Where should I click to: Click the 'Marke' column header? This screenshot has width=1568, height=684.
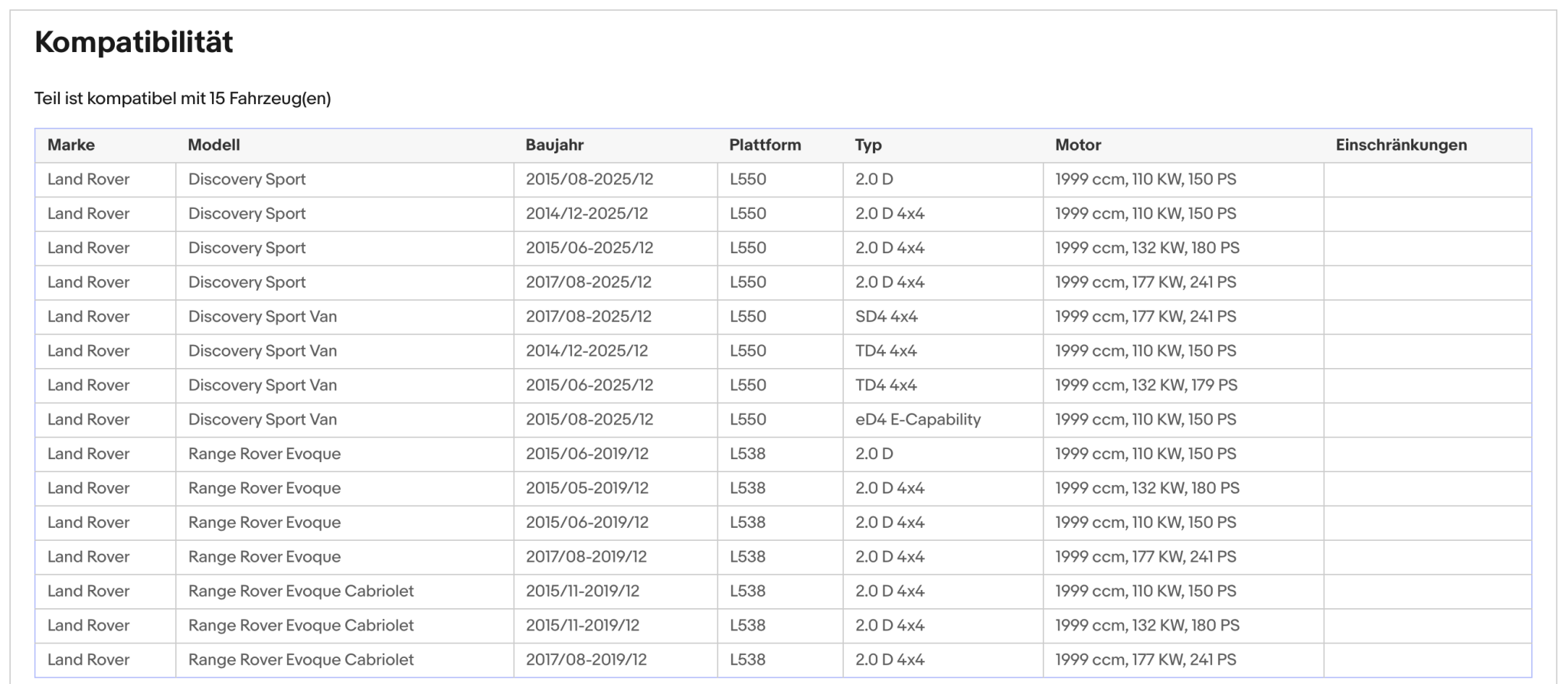point(71,145)
